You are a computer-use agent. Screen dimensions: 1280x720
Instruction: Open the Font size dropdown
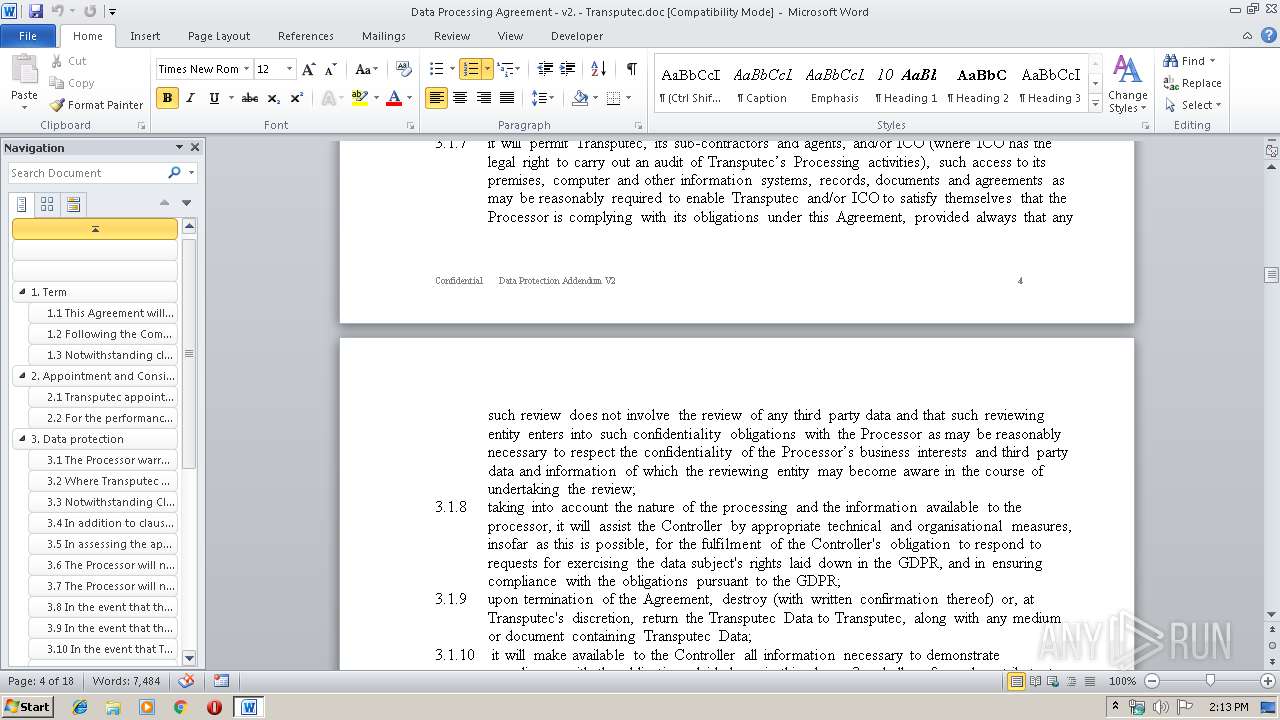tap(290, 69)
